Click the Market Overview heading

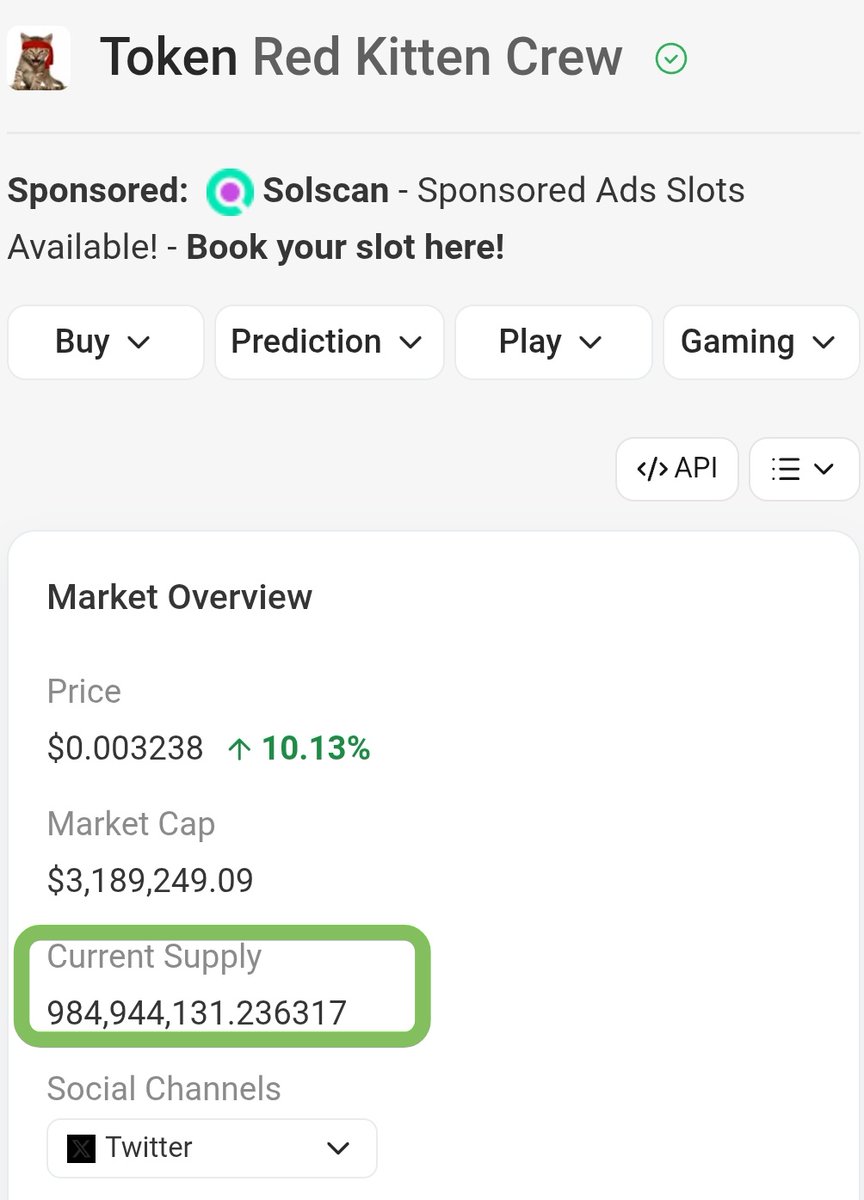[x=180, y=597]
